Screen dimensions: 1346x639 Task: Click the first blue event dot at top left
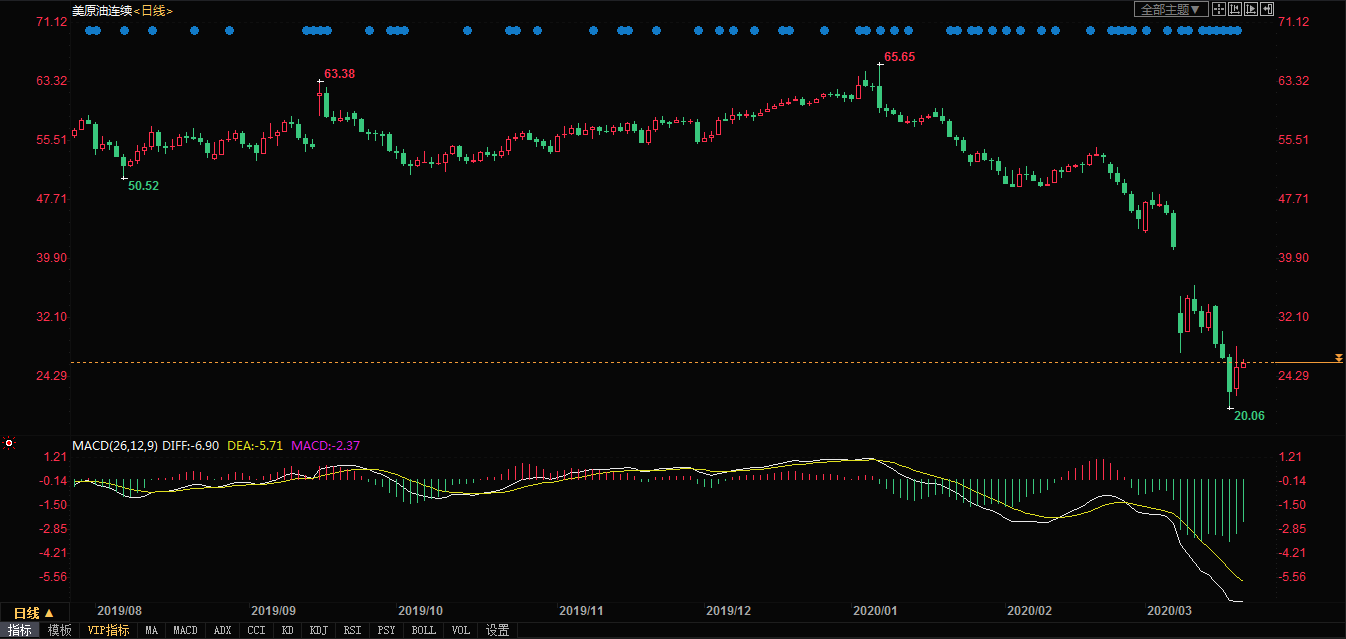point(90,31)
